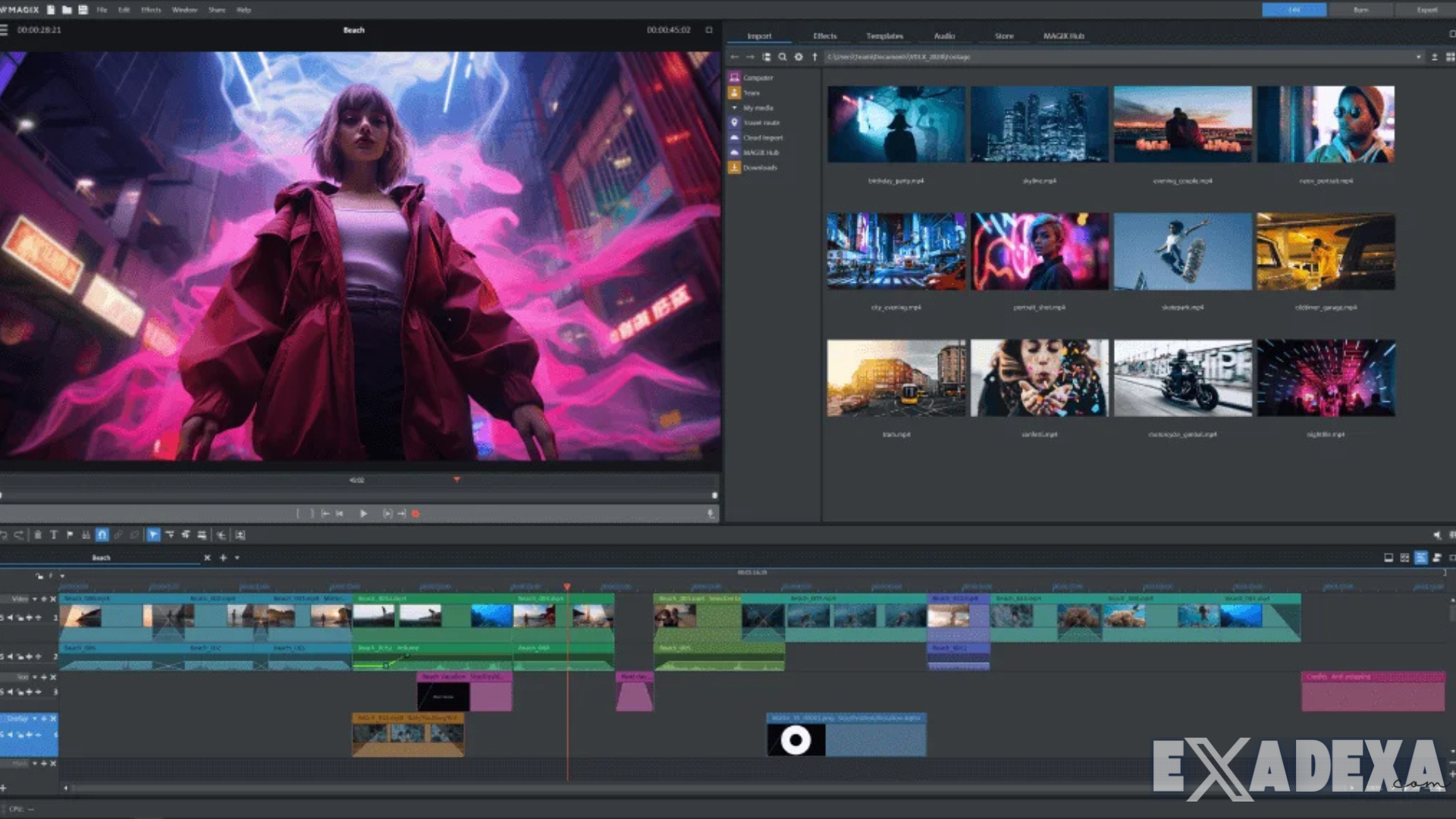Click the Export button
1456x819 pixels.
1426,10
